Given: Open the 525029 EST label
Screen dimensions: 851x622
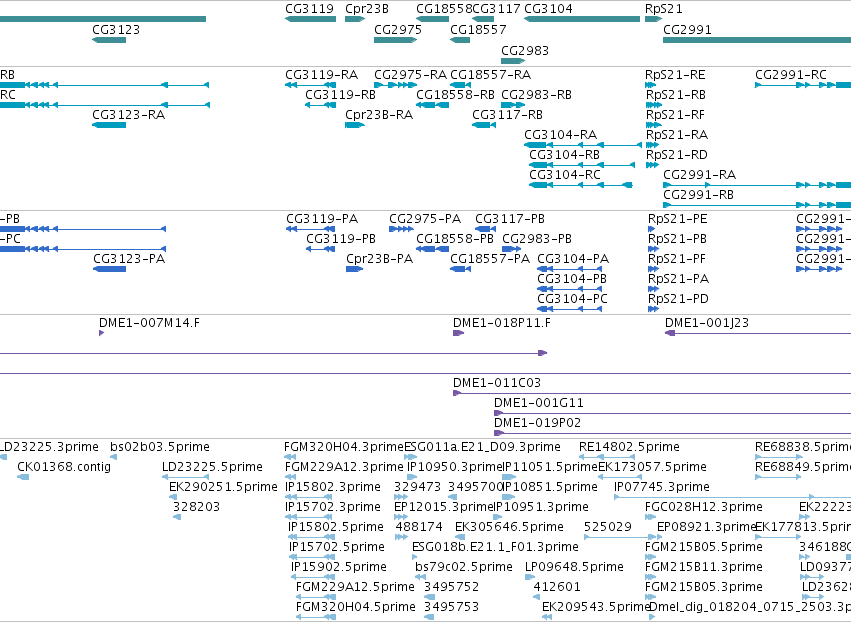Looking at the screenshot, I should 608,527.
